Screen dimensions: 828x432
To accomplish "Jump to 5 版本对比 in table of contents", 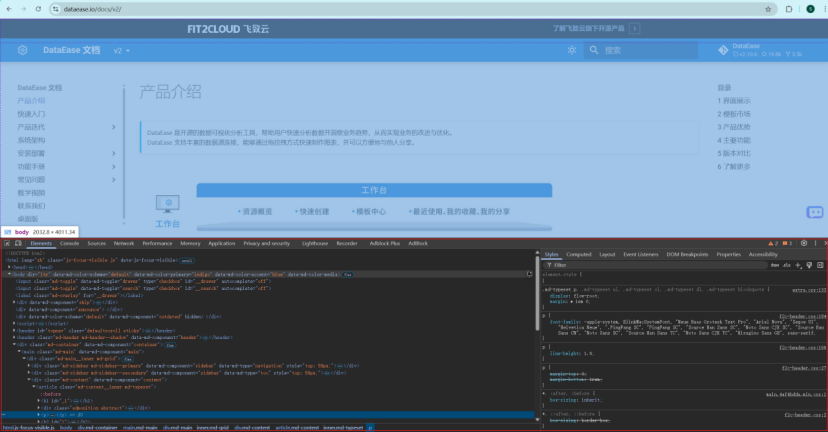I will 733,153.
